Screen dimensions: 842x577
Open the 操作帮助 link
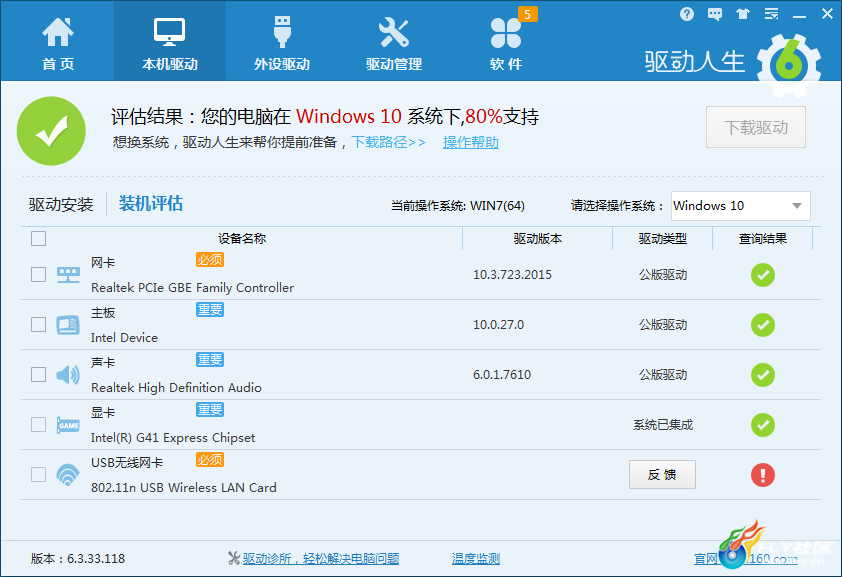471,142
